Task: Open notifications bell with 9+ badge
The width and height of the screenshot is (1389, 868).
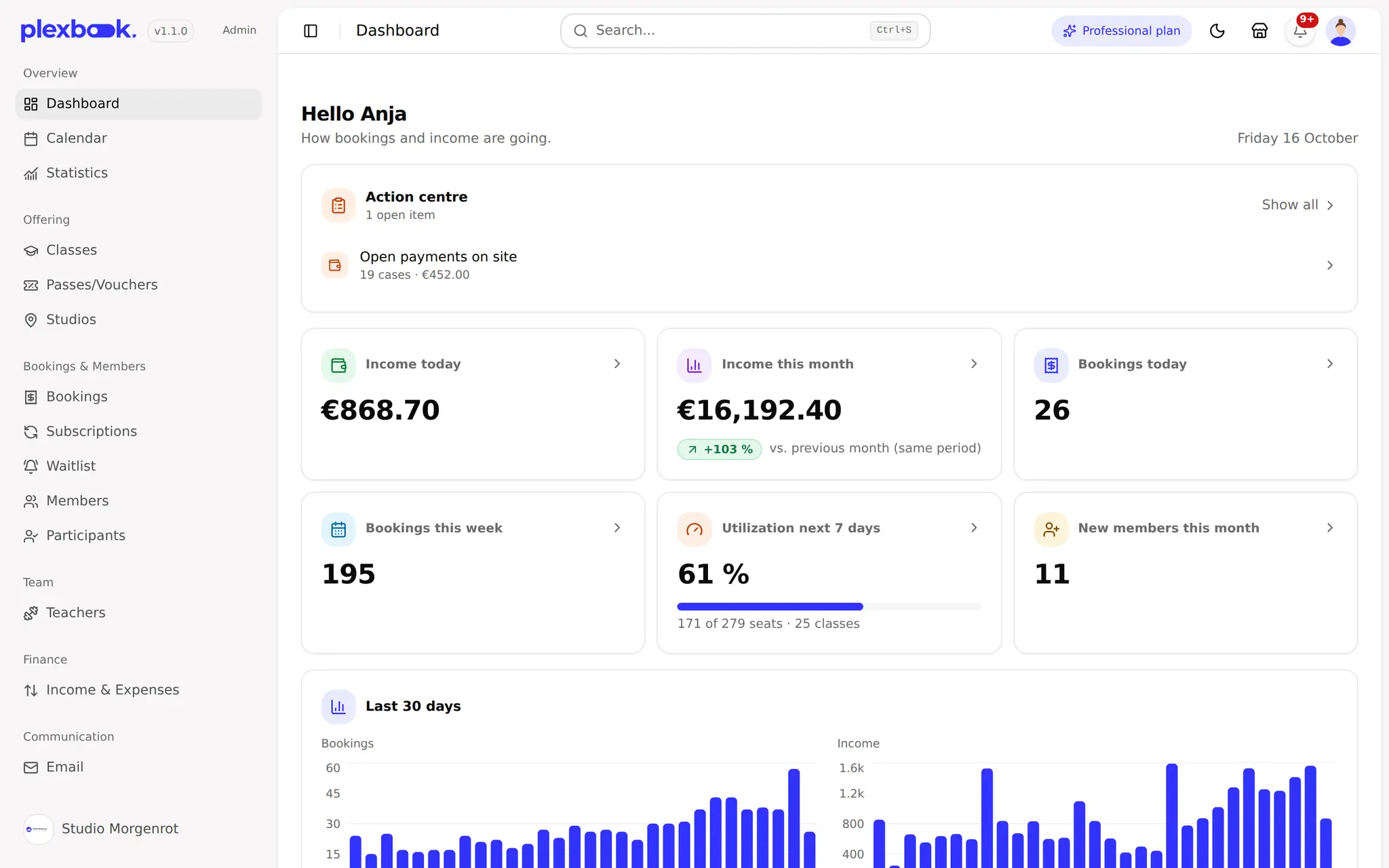Action: [x=1300, y=31]
